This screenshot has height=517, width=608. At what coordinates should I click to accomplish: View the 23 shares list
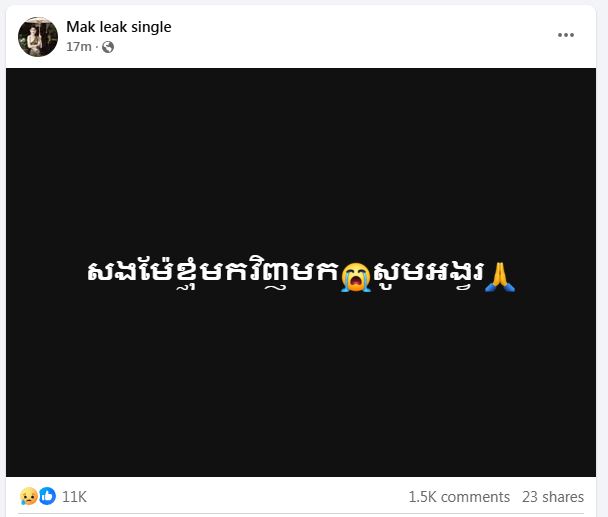[553, 497]
